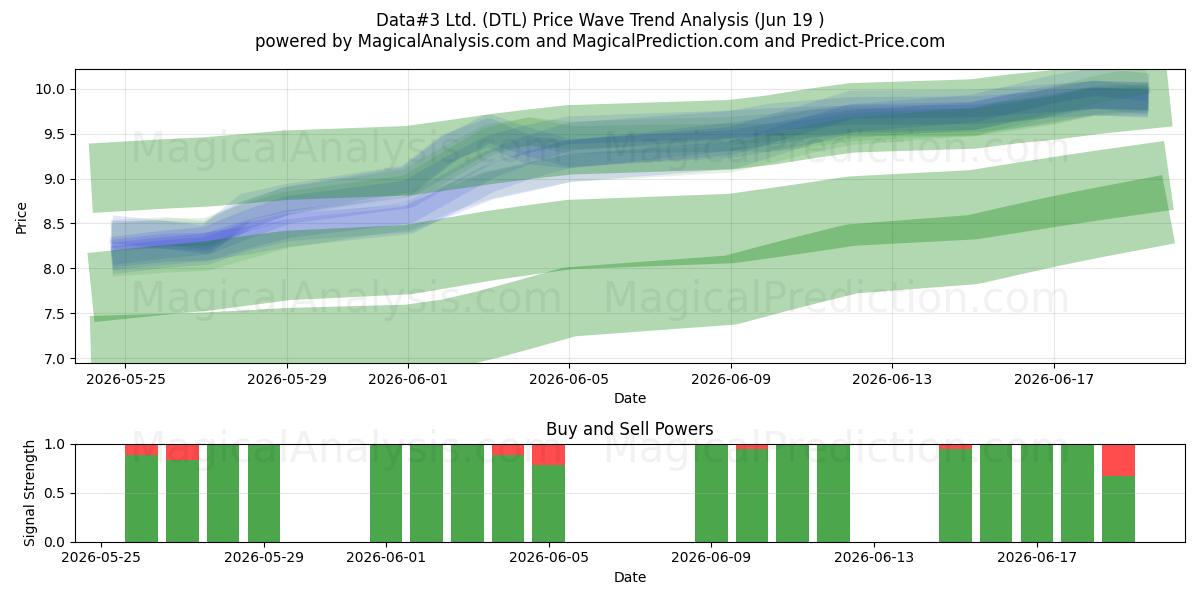Image resolution: width=1200 pixels, height=600 pixels.
Task: Click 2026-05-29 on the price chart axis
Action: (x=287, y=380)
